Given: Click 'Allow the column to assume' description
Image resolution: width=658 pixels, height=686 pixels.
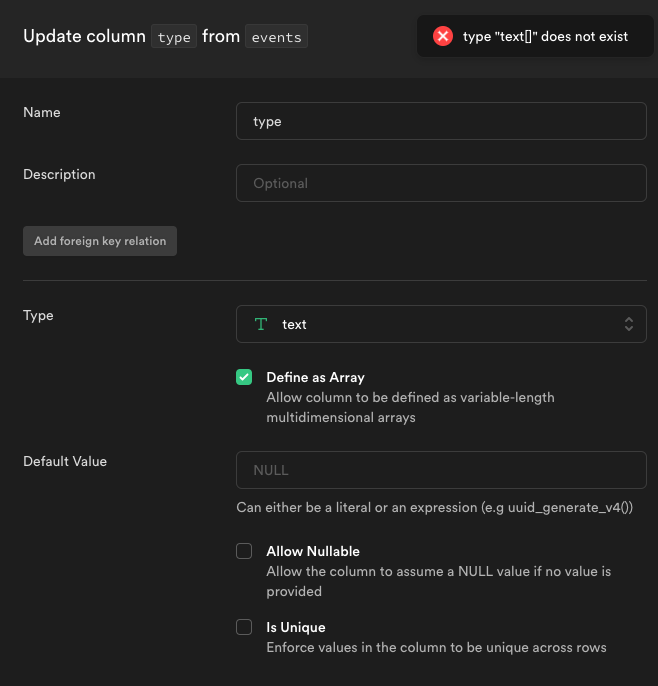Looking at the screenshot, I should [x=438, y=581].
